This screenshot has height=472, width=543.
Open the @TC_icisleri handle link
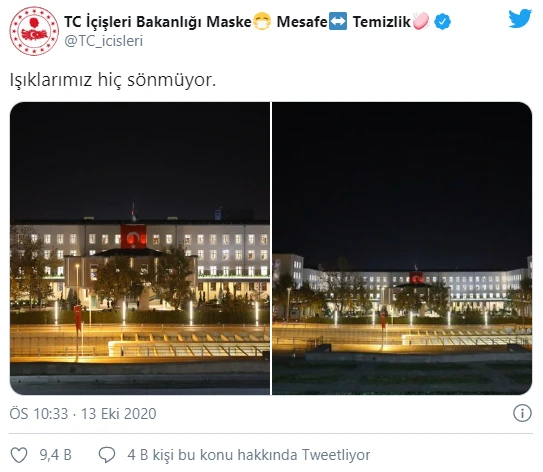(x=104, y=41)
